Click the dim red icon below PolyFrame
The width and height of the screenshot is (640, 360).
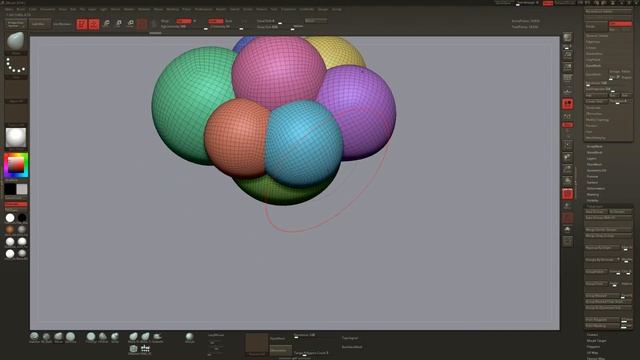[567, 218]
